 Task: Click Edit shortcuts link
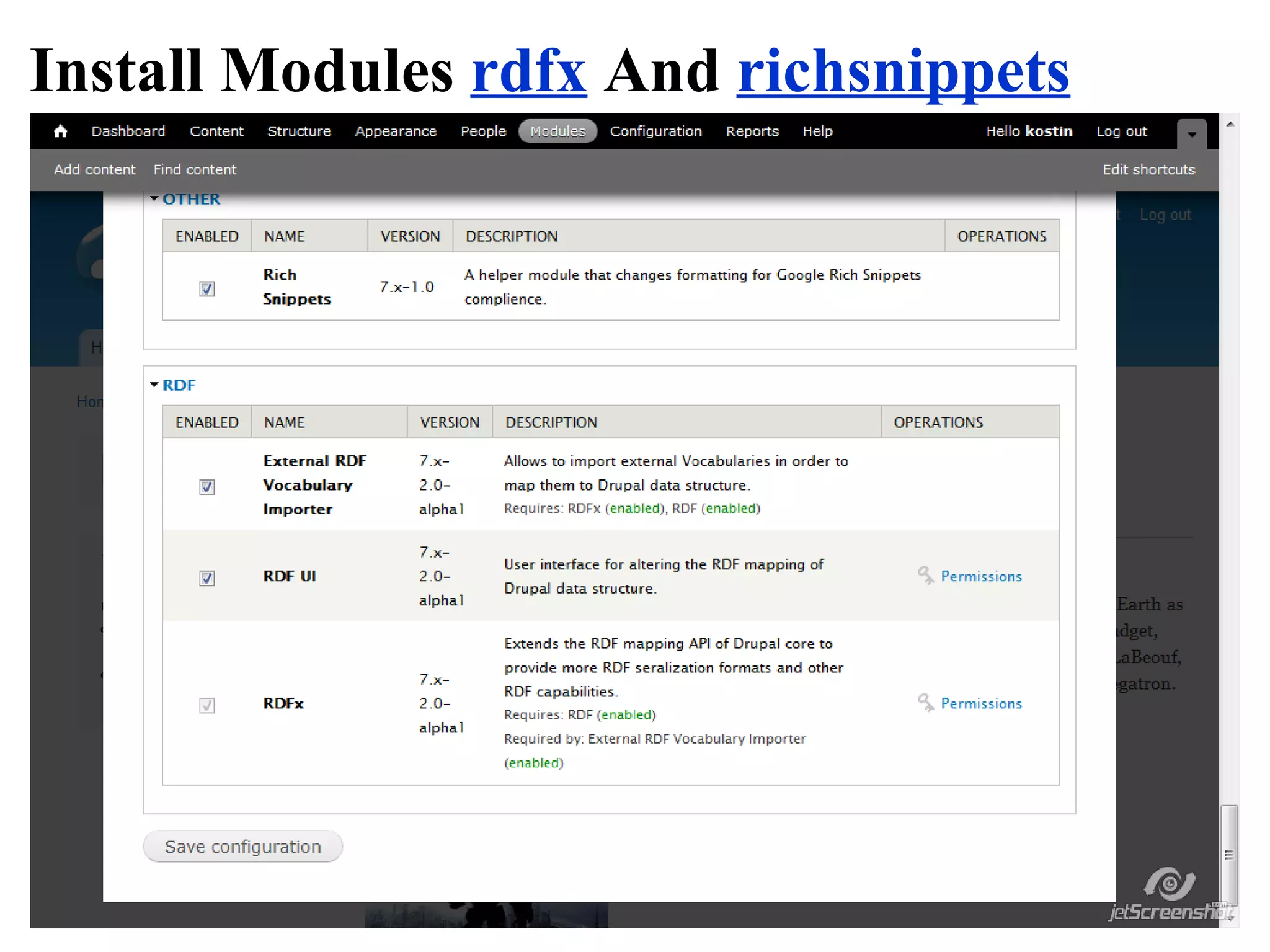pyautogui.click(x=1148, y=169)
